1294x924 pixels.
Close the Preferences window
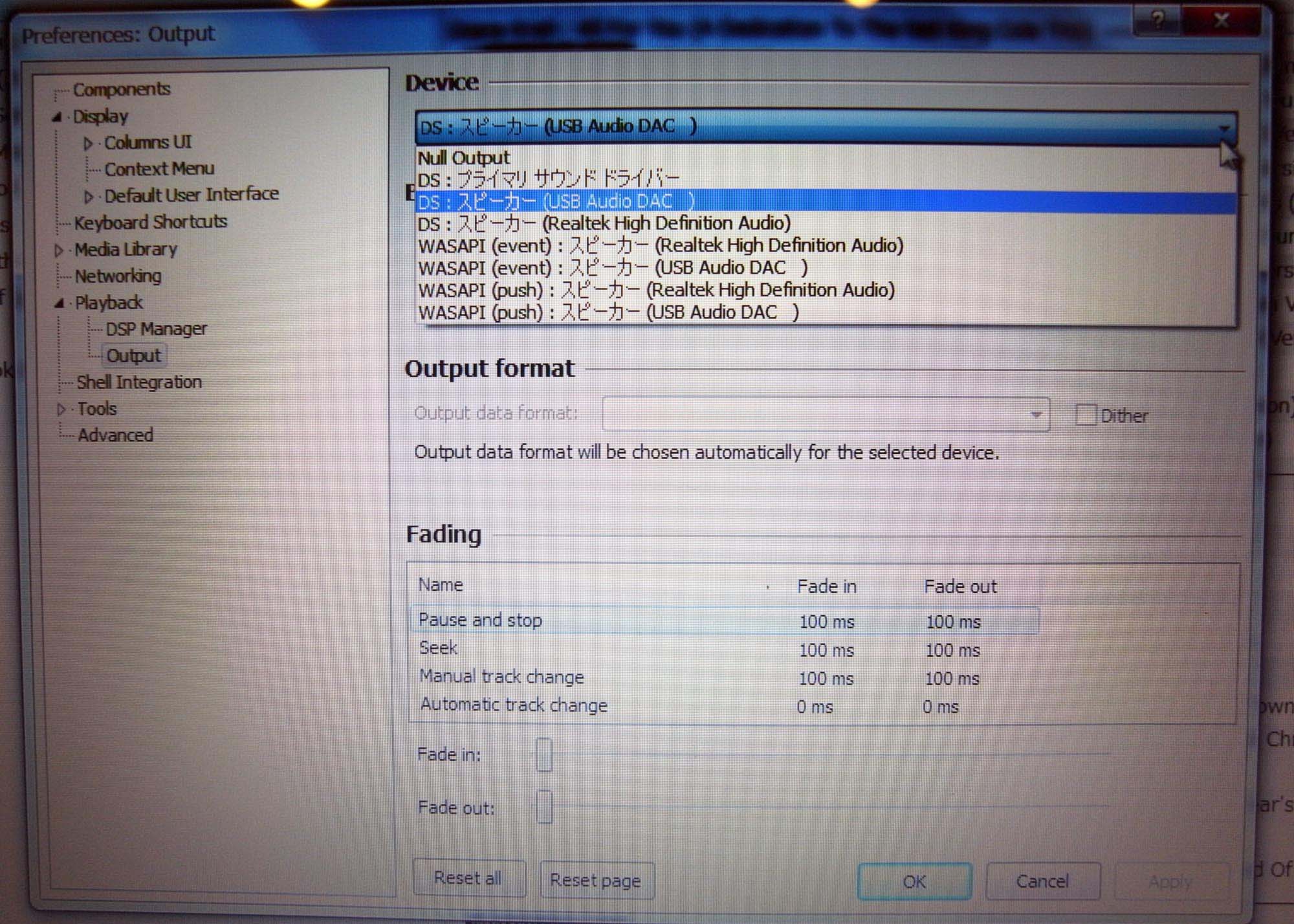coord(1222,21)
